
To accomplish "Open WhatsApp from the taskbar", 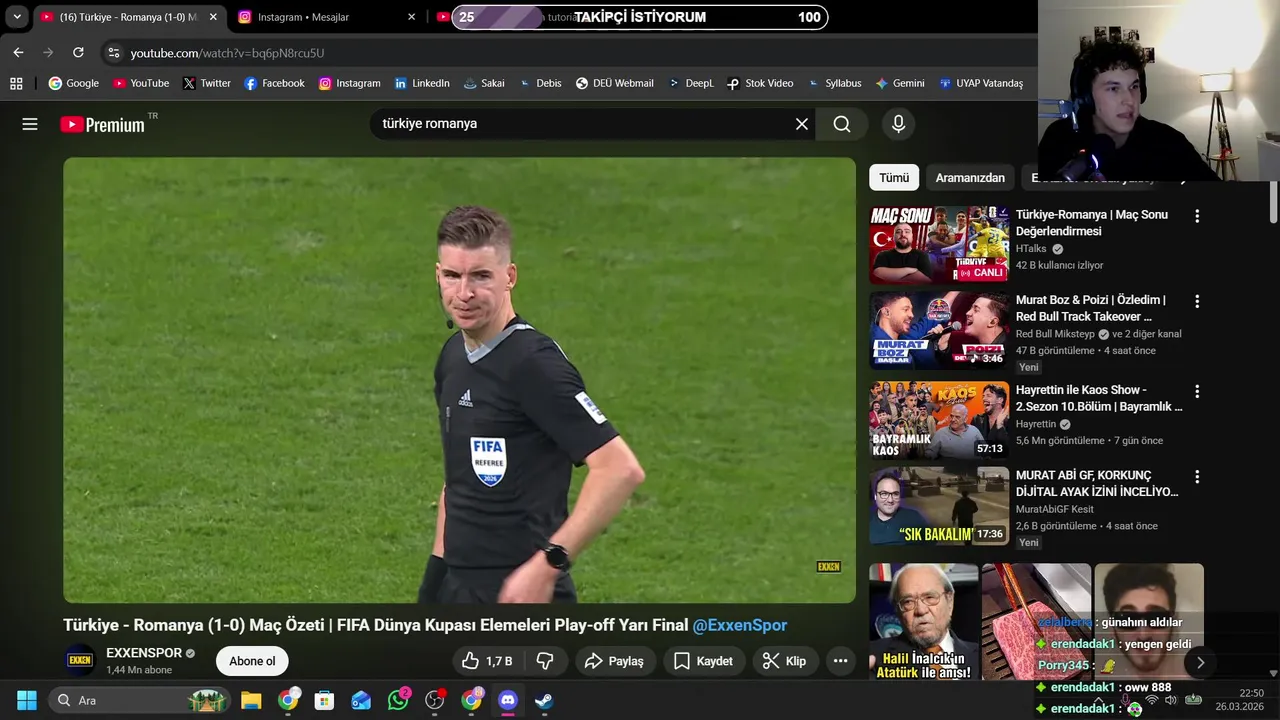I will pyautogui.click(x=398, y=700).
